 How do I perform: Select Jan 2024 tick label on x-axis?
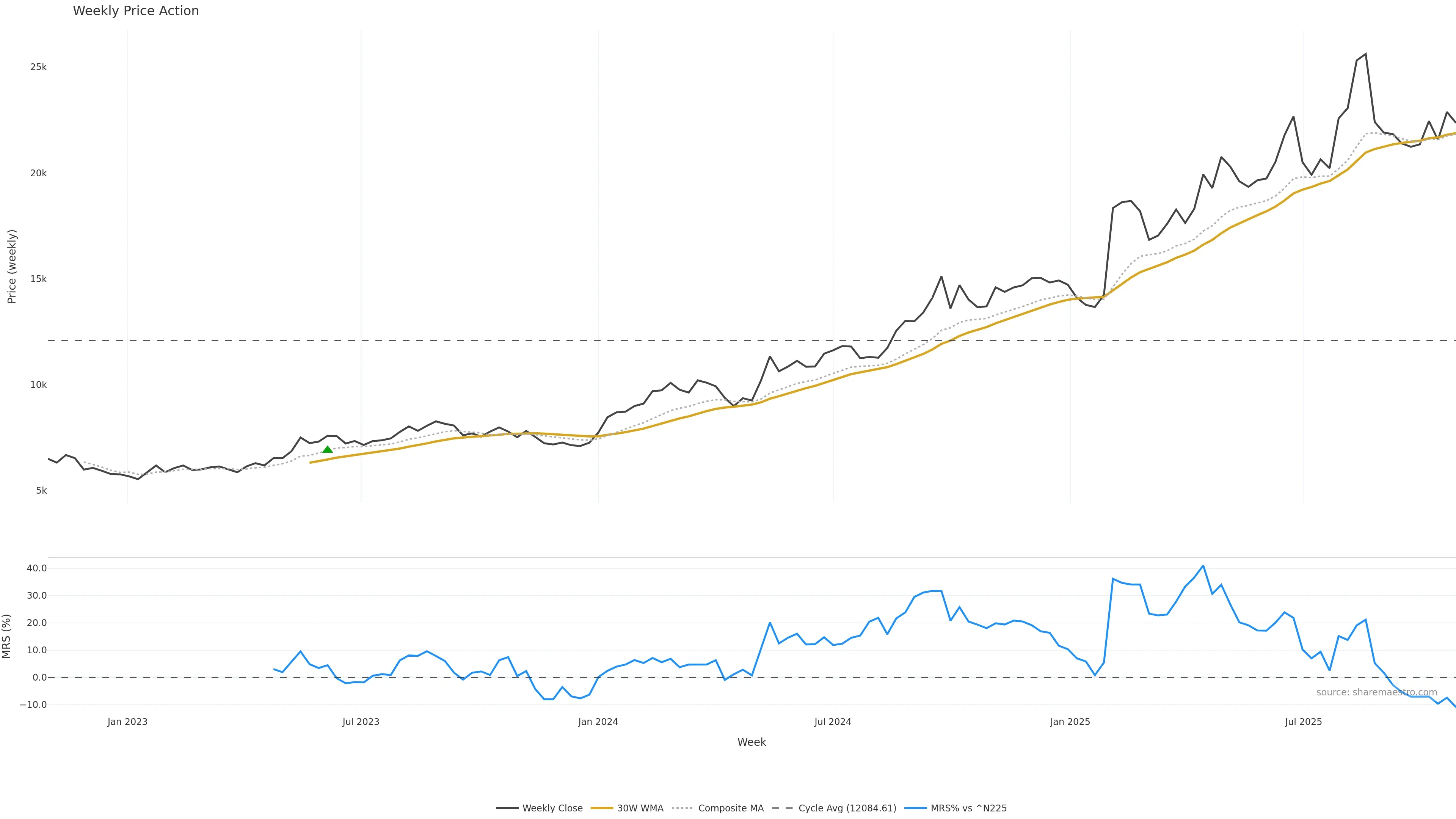point(598,722)
